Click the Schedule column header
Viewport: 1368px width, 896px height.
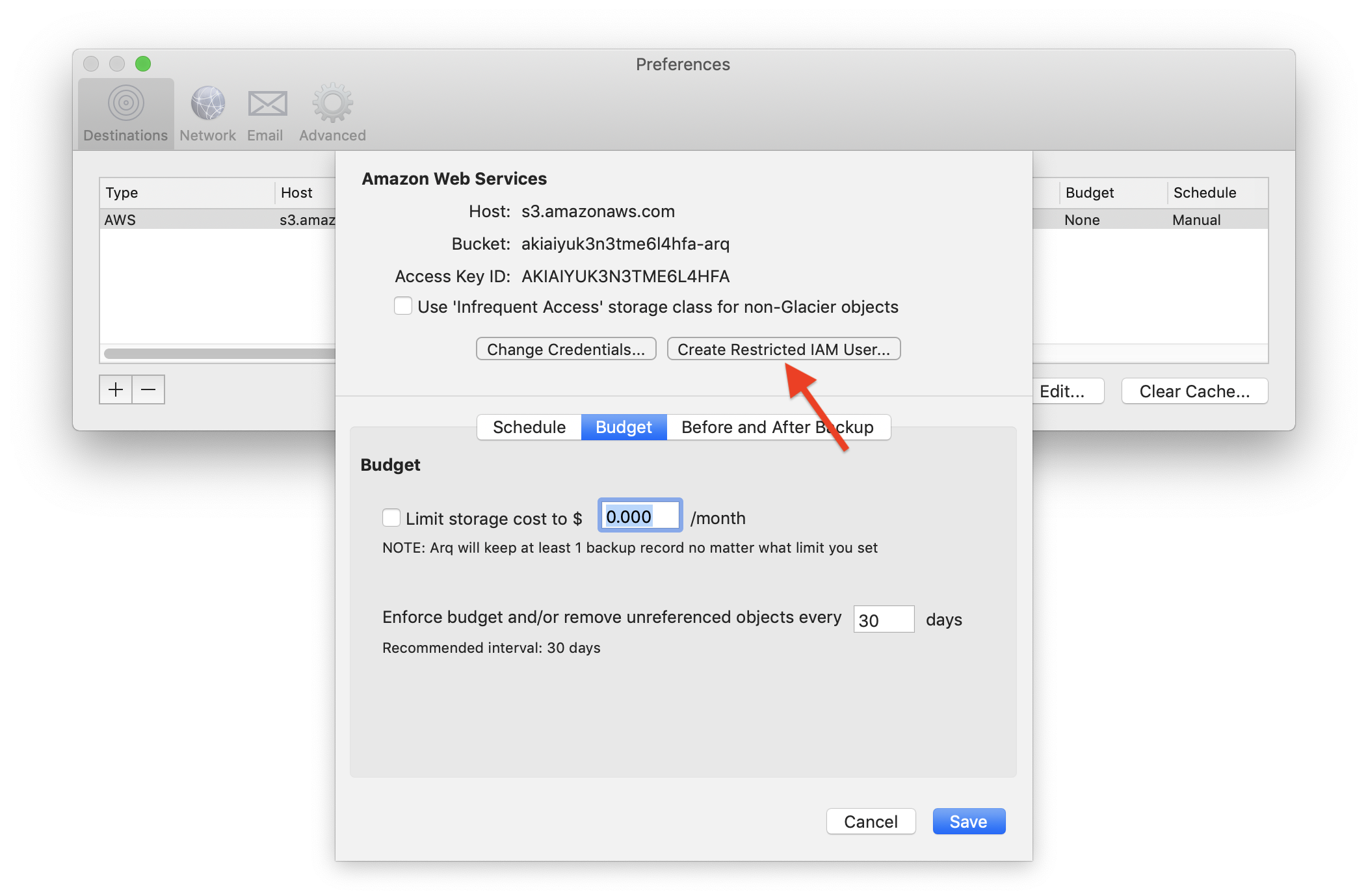pyautogui.click(x=1217, y=192)
